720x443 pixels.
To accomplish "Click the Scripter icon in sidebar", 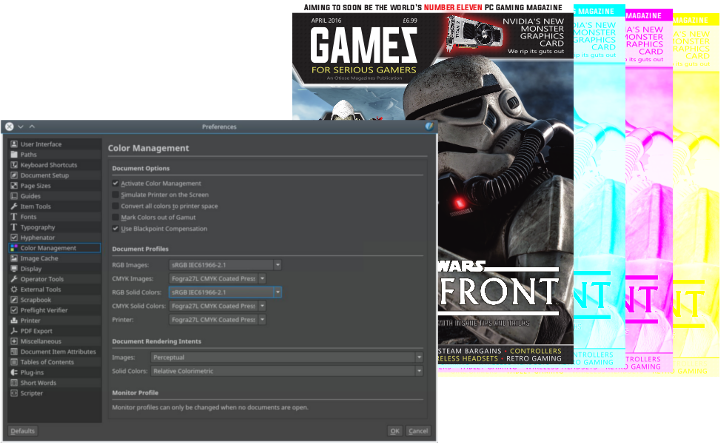I will [x=14, y=393].
